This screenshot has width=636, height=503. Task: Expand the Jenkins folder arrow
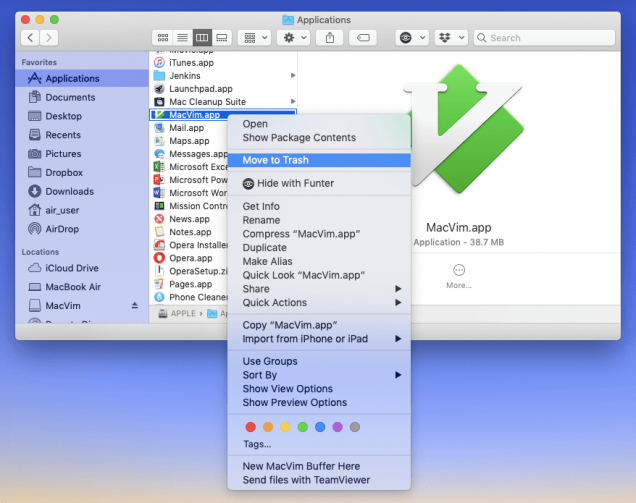pyautogui.click(x=293, y=75)
